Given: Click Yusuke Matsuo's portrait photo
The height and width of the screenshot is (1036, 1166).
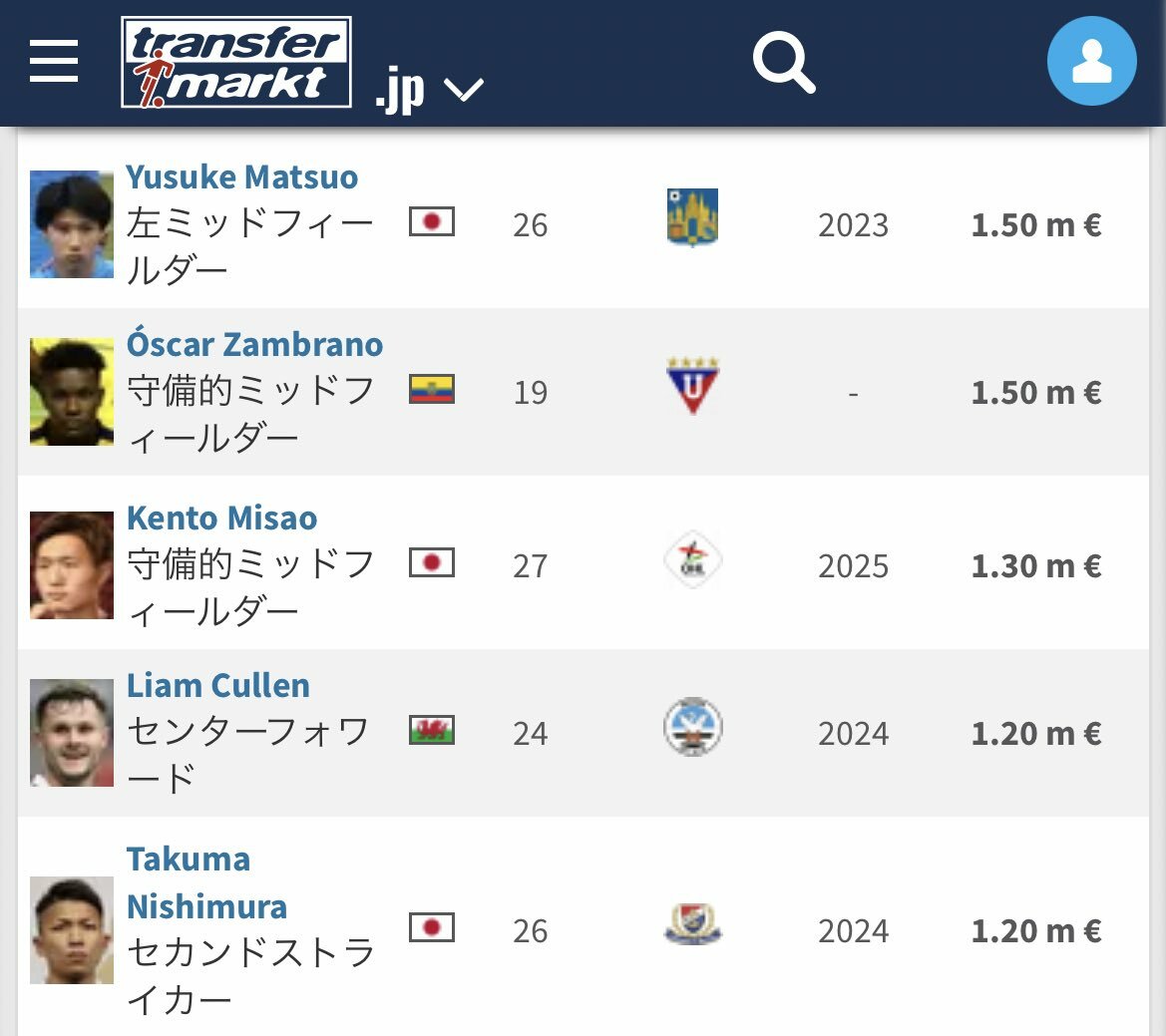Looking at the screenshot, I should point(72,224).
